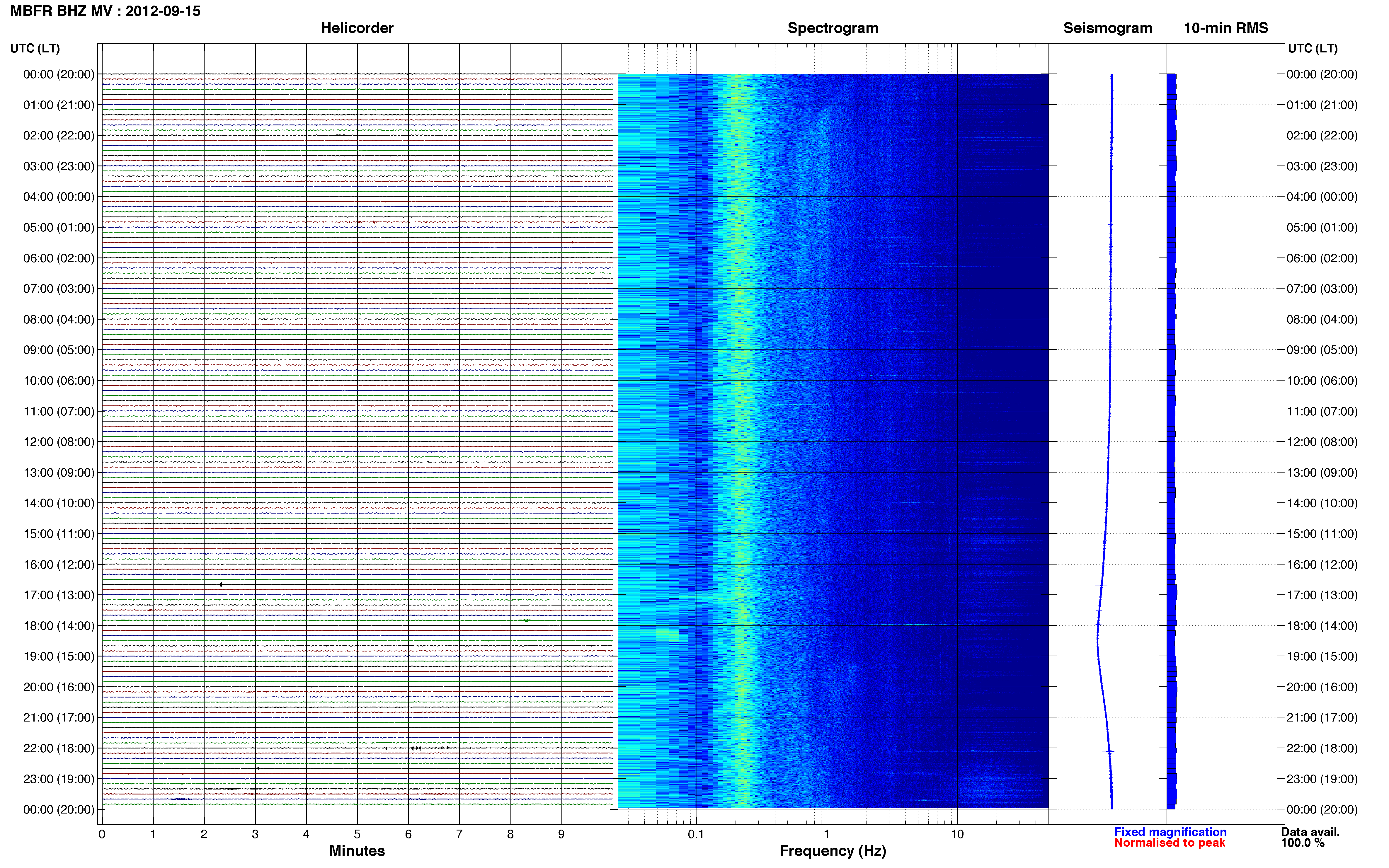Select the Spectrogram panel heading
1389x868 pixels.
click(833, 28)
